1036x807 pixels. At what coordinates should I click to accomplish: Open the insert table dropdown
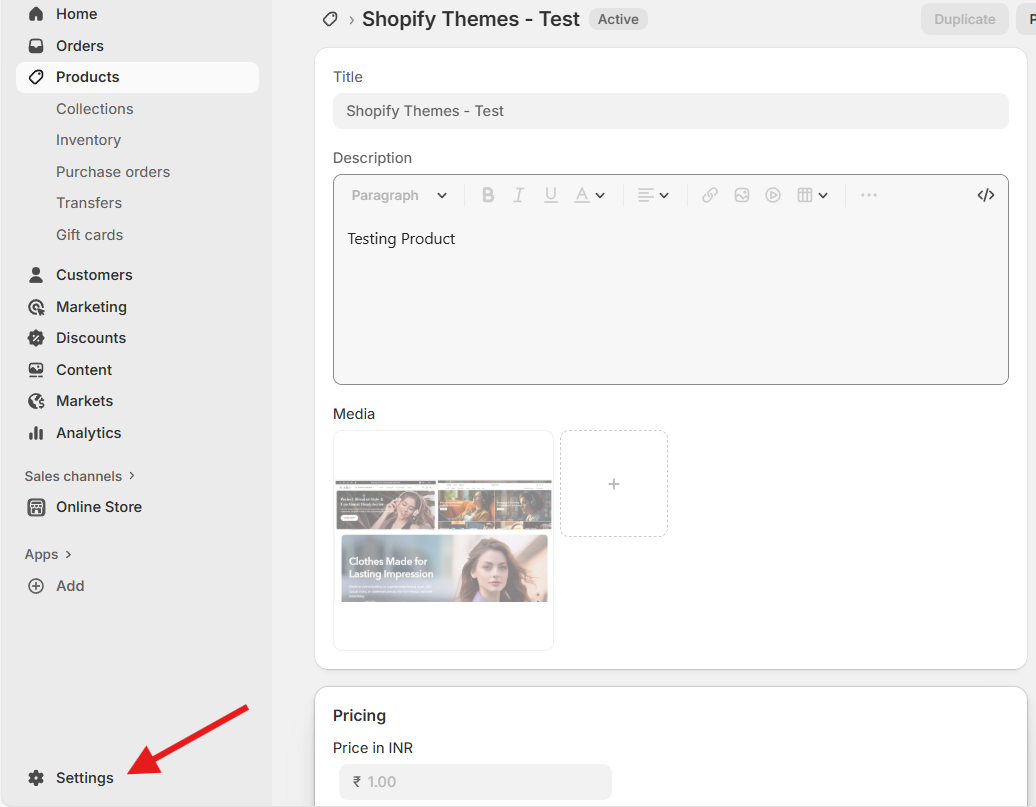click(813, 195)
